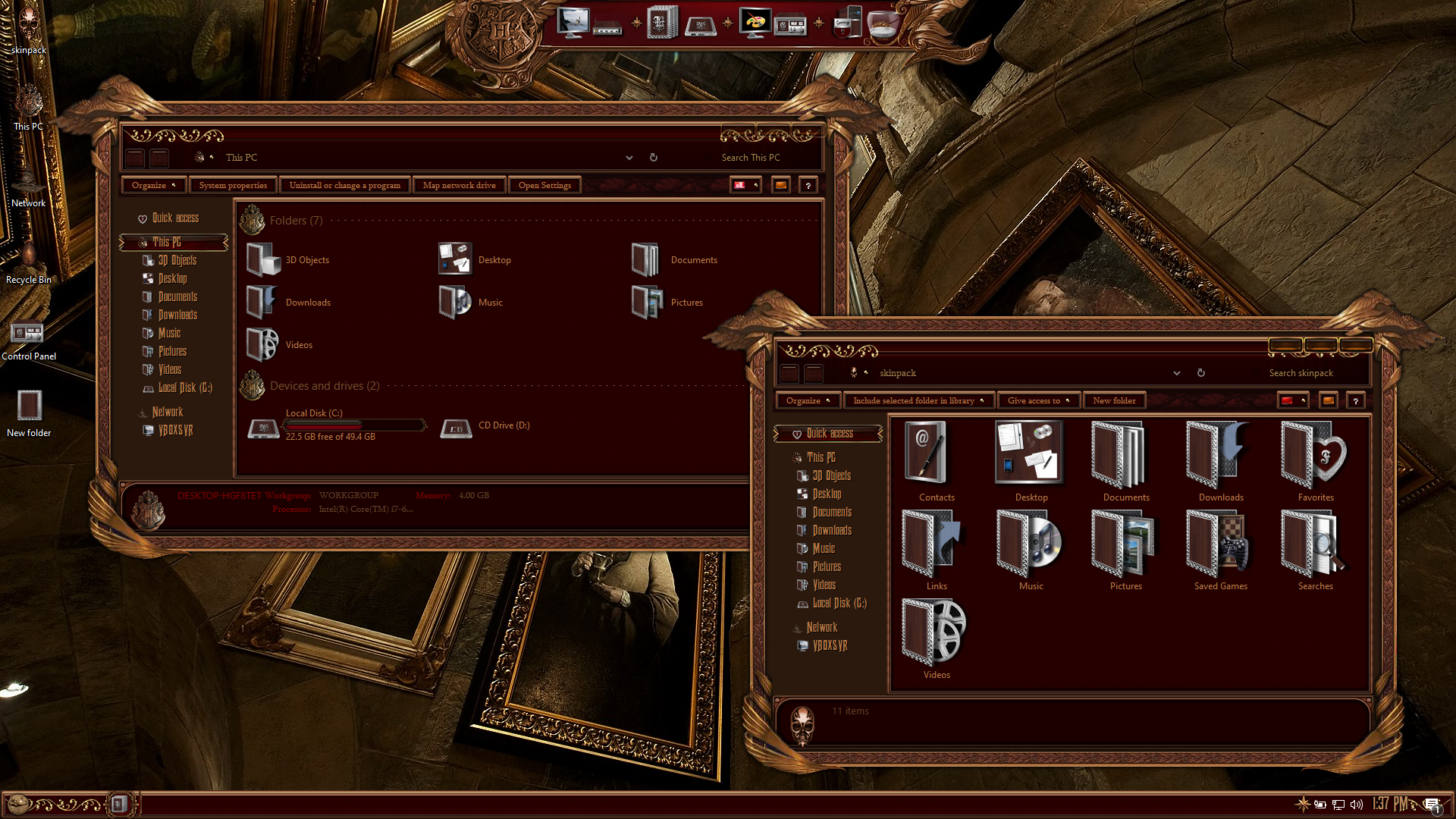Open Include selected folder in library menu

point(918,400)
